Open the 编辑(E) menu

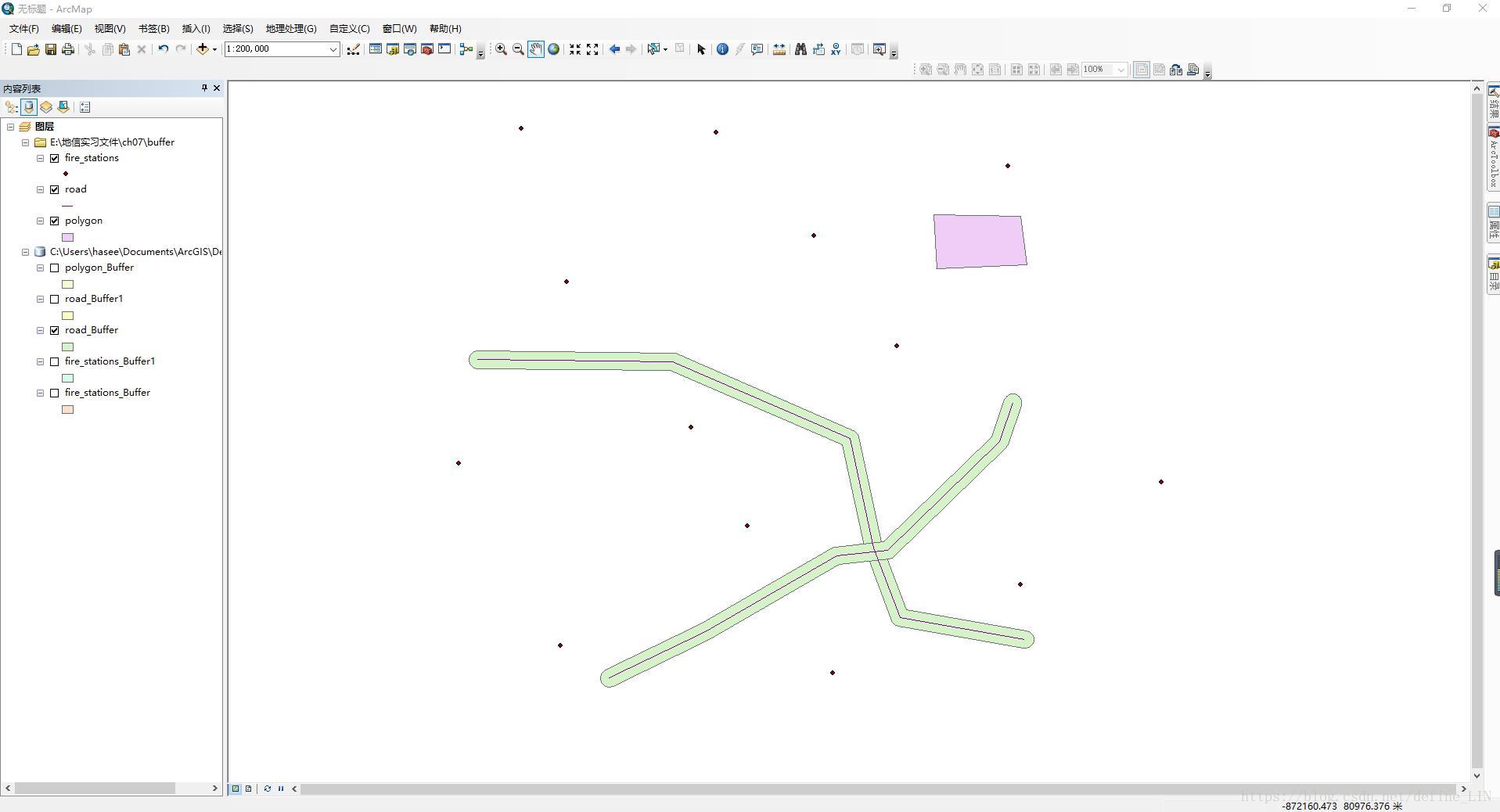[x=67, y=28]
